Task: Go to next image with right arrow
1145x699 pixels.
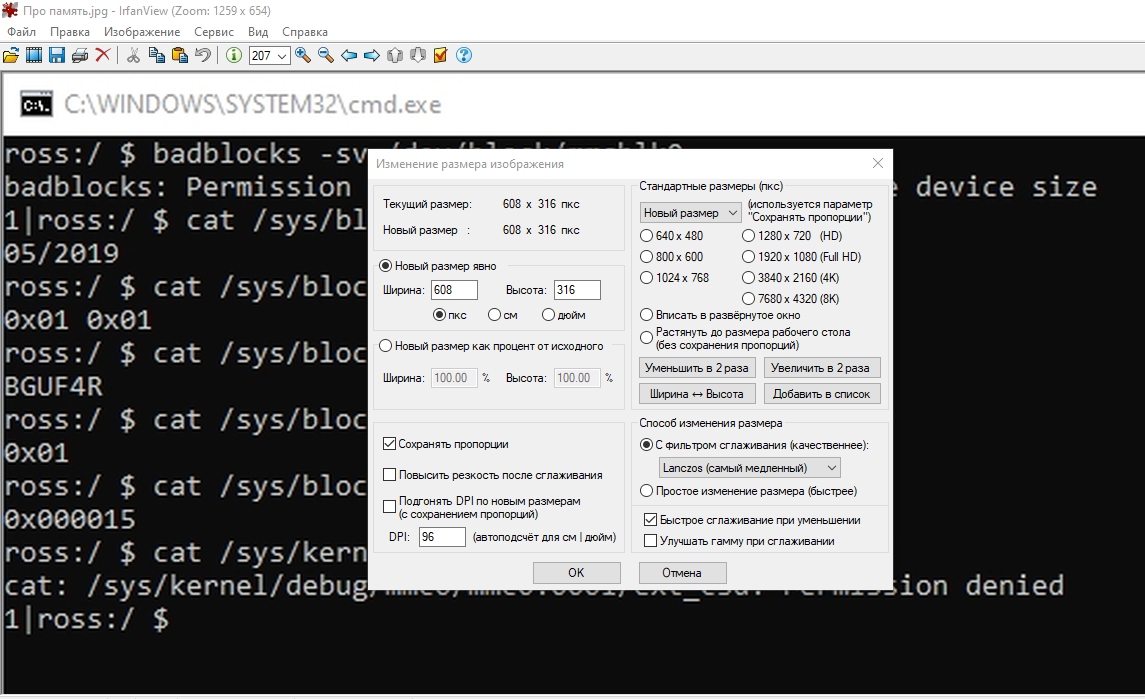Action: (371, 56)
